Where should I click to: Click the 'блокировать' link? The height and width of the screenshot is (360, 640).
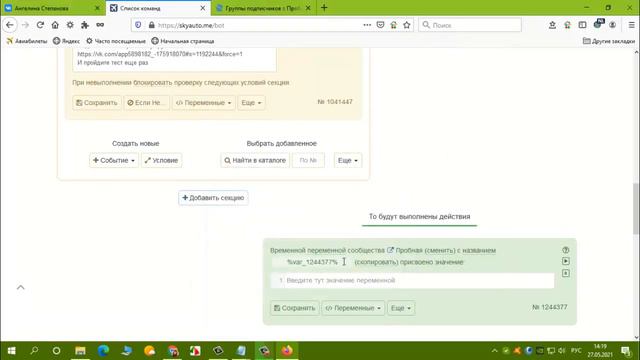pyautogui.click(x=153, y=82)
